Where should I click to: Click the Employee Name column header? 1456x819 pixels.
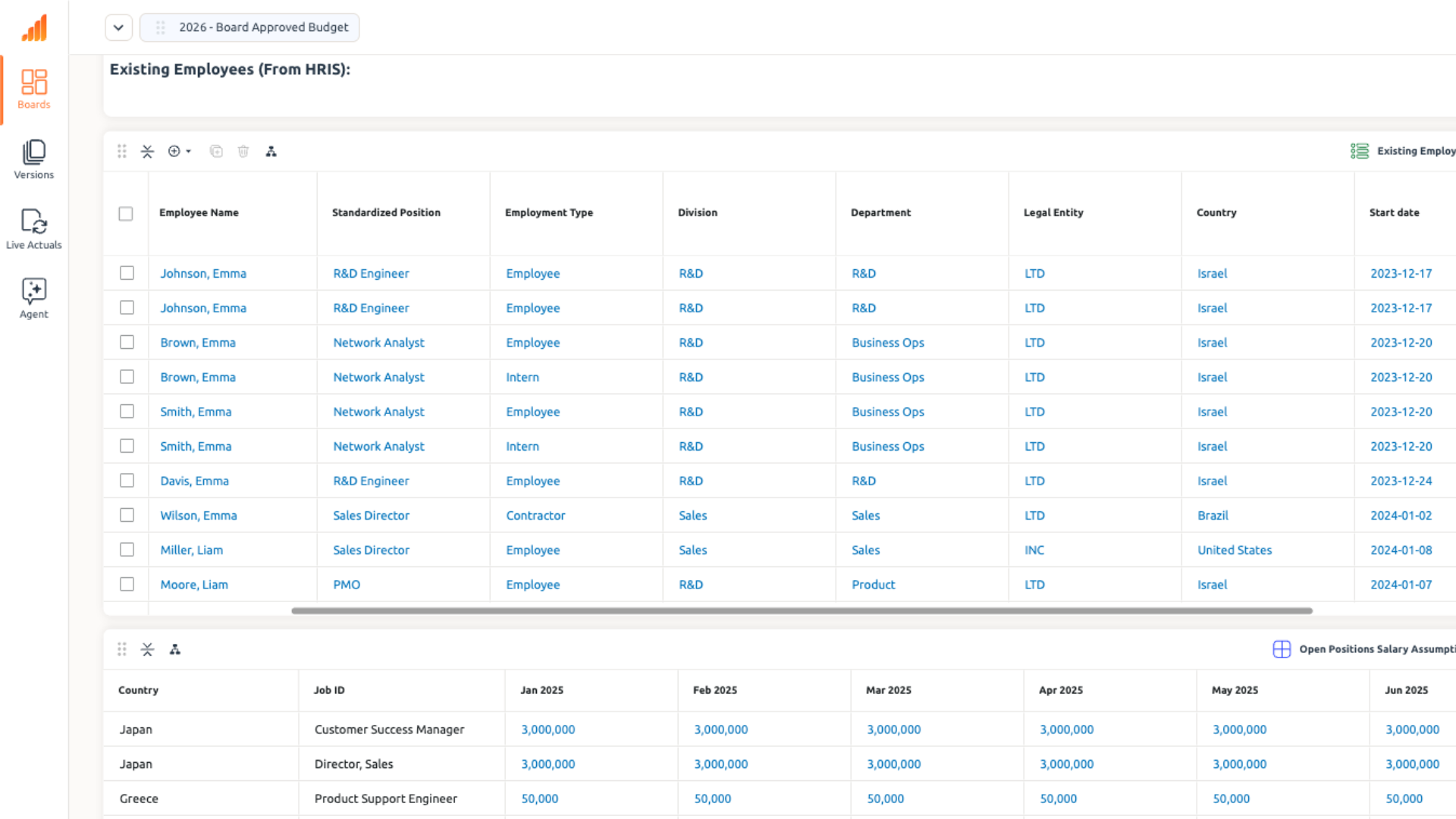coord(199,213)
